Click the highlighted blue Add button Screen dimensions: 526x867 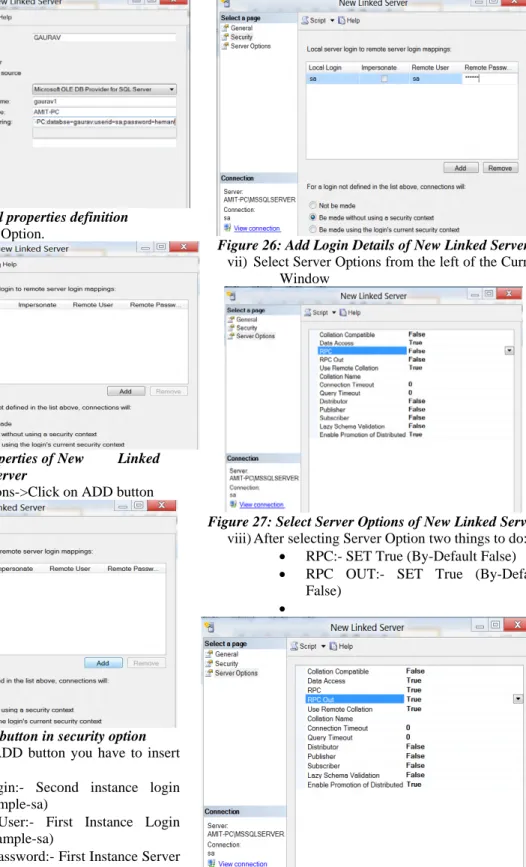coord(103,663)
